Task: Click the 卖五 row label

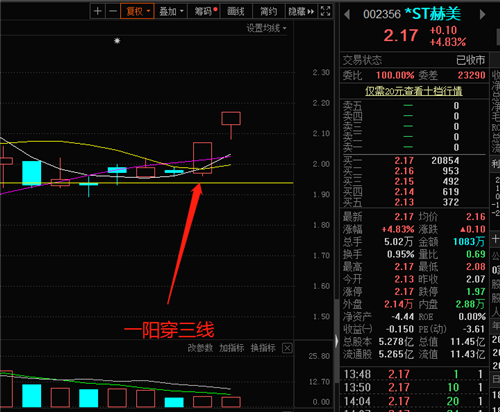Action: [353, 106]
